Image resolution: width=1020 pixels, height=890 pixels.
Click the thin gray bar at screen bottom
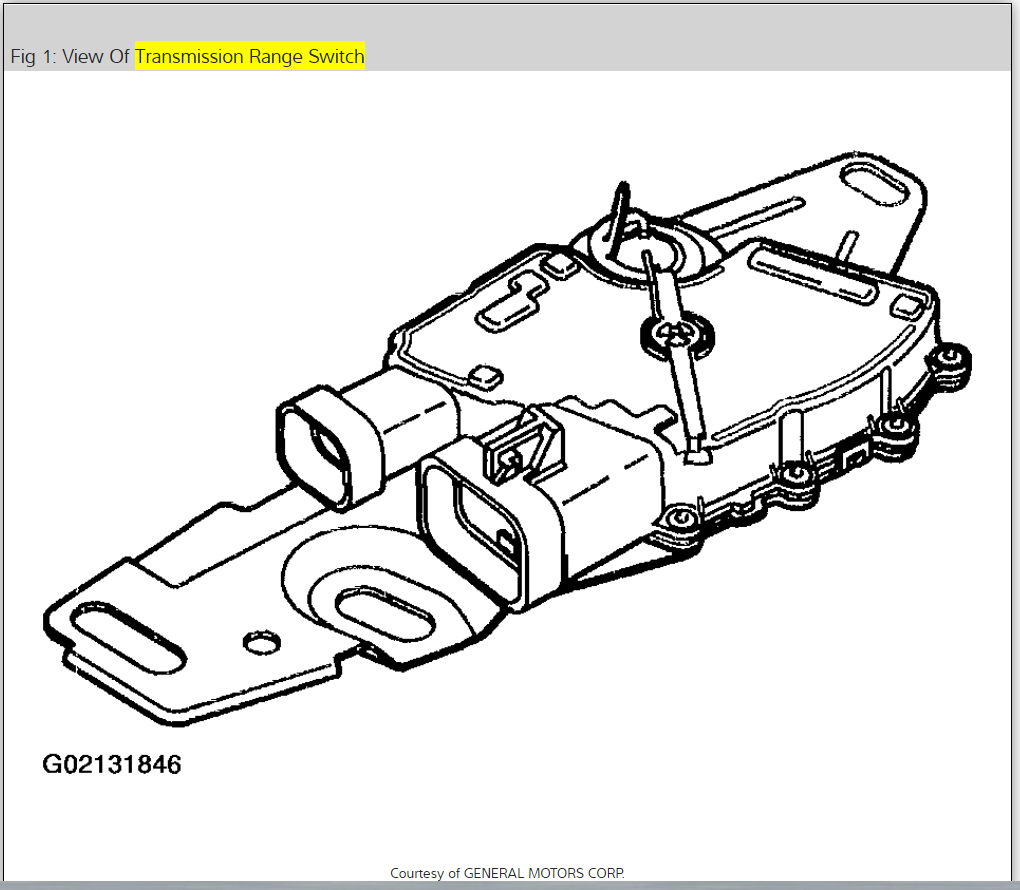click(x=510, y=886)
